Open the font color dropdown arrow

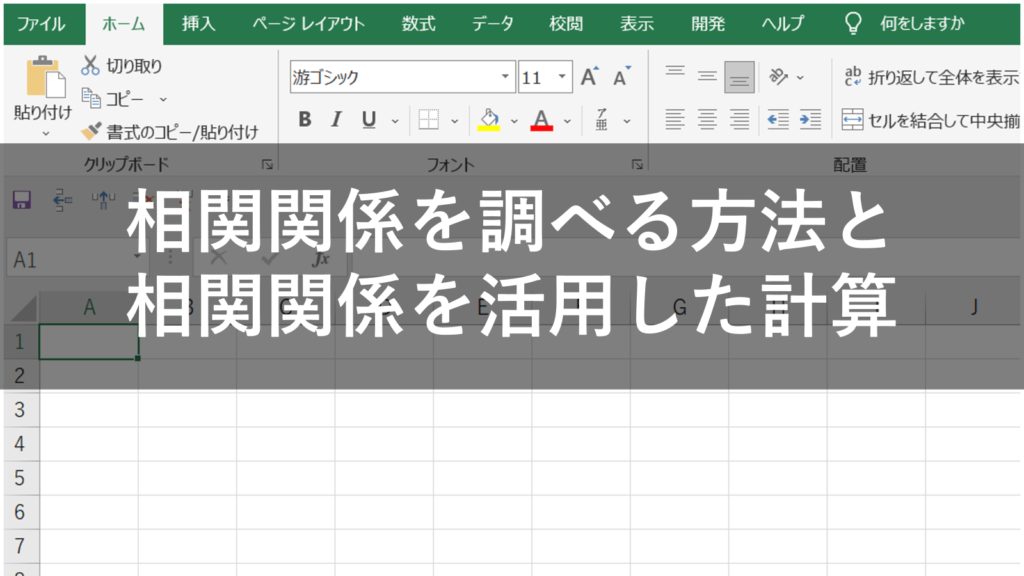567,121
